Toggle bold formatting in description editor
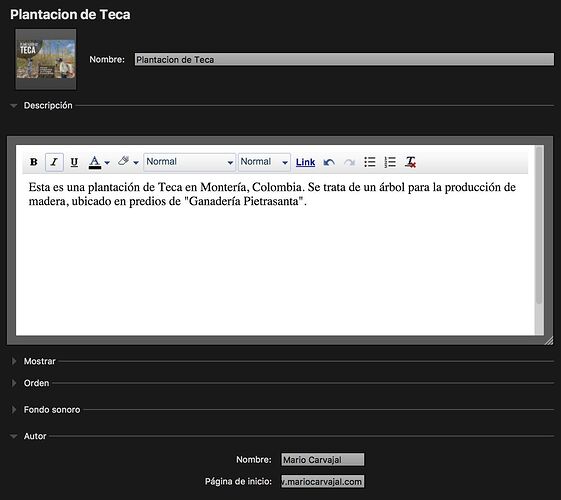561x500 pixels. [34, 162]
